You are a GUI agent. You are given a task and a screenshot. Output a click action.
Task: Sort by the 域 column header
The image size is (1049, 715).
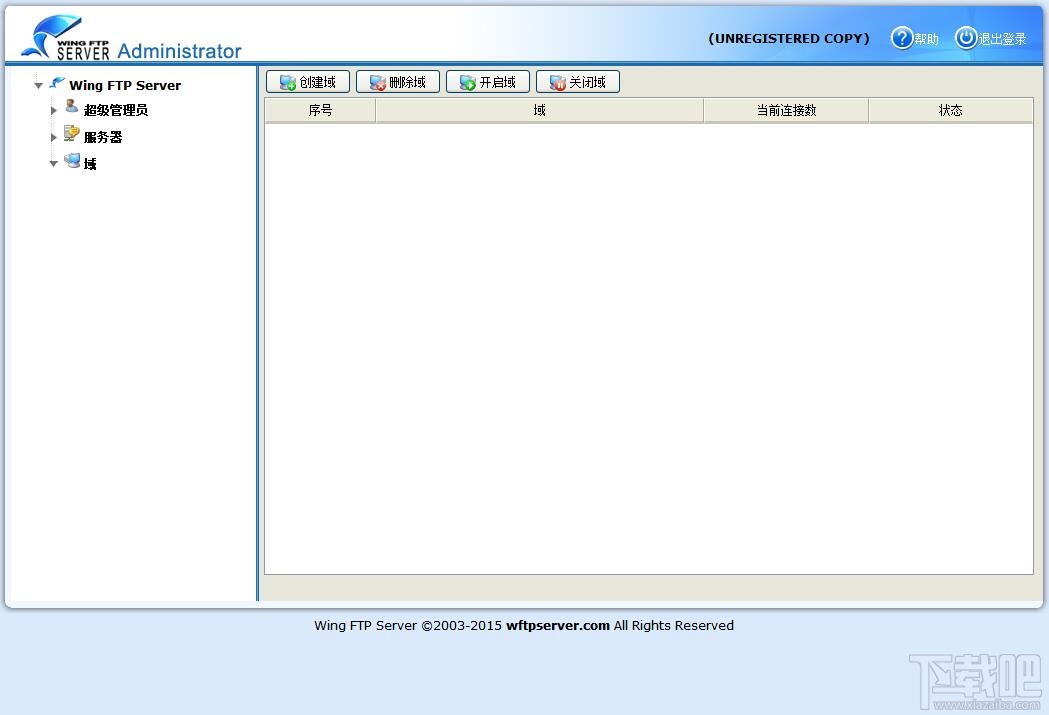[539, 110]
